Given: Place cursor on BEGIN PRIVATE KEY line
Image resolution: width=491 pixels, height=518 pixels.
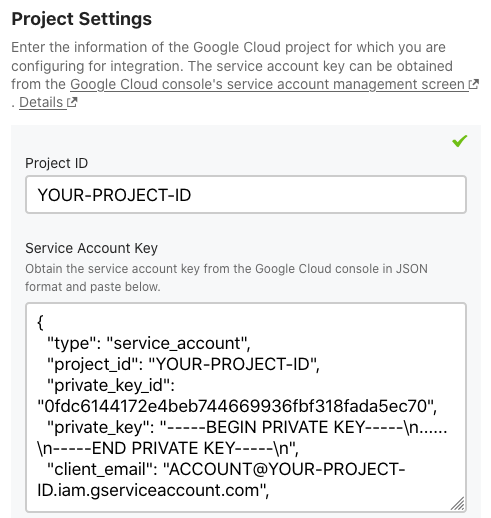Looking at the screenshot, I should click(x=247, y=427).
